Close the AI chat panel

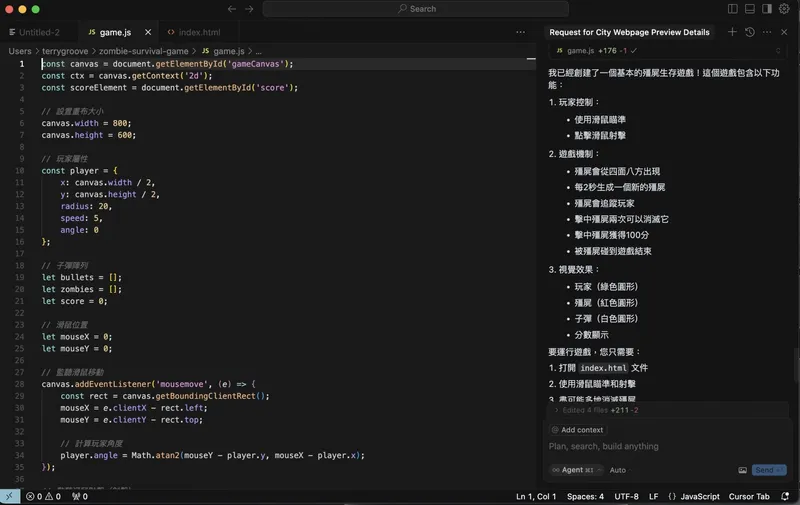(784, 32)
